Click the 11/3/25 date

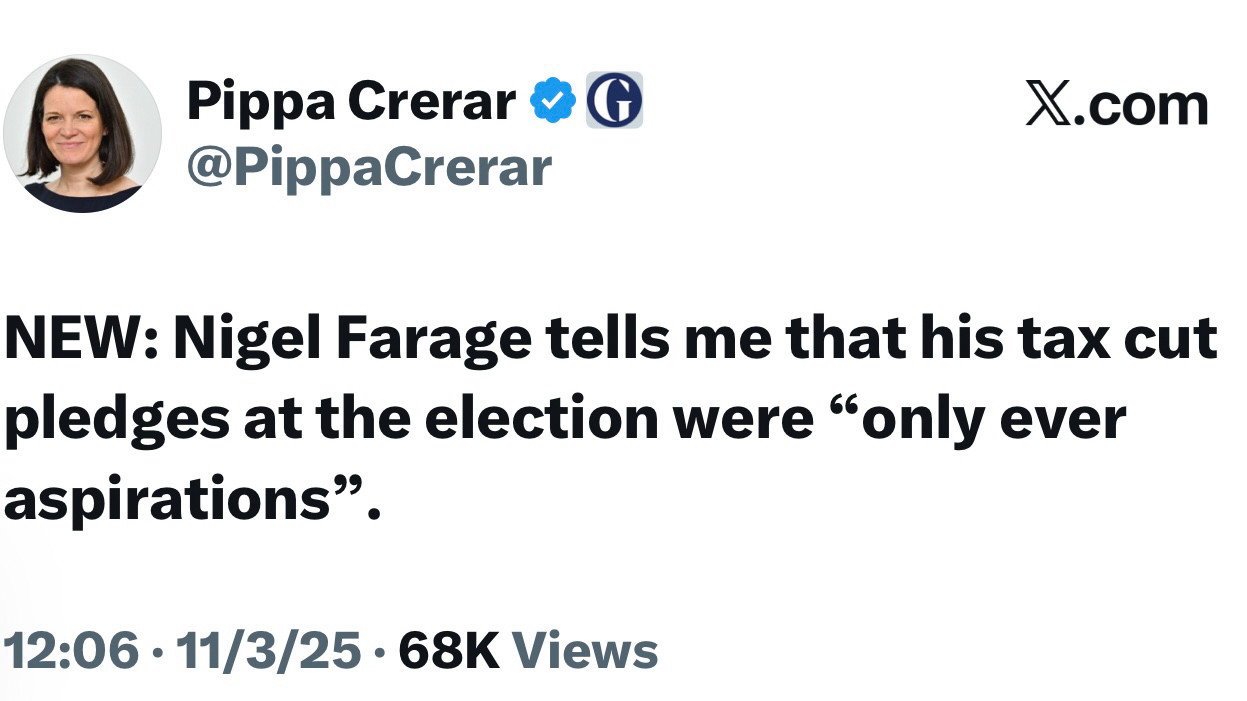point(269,650)
